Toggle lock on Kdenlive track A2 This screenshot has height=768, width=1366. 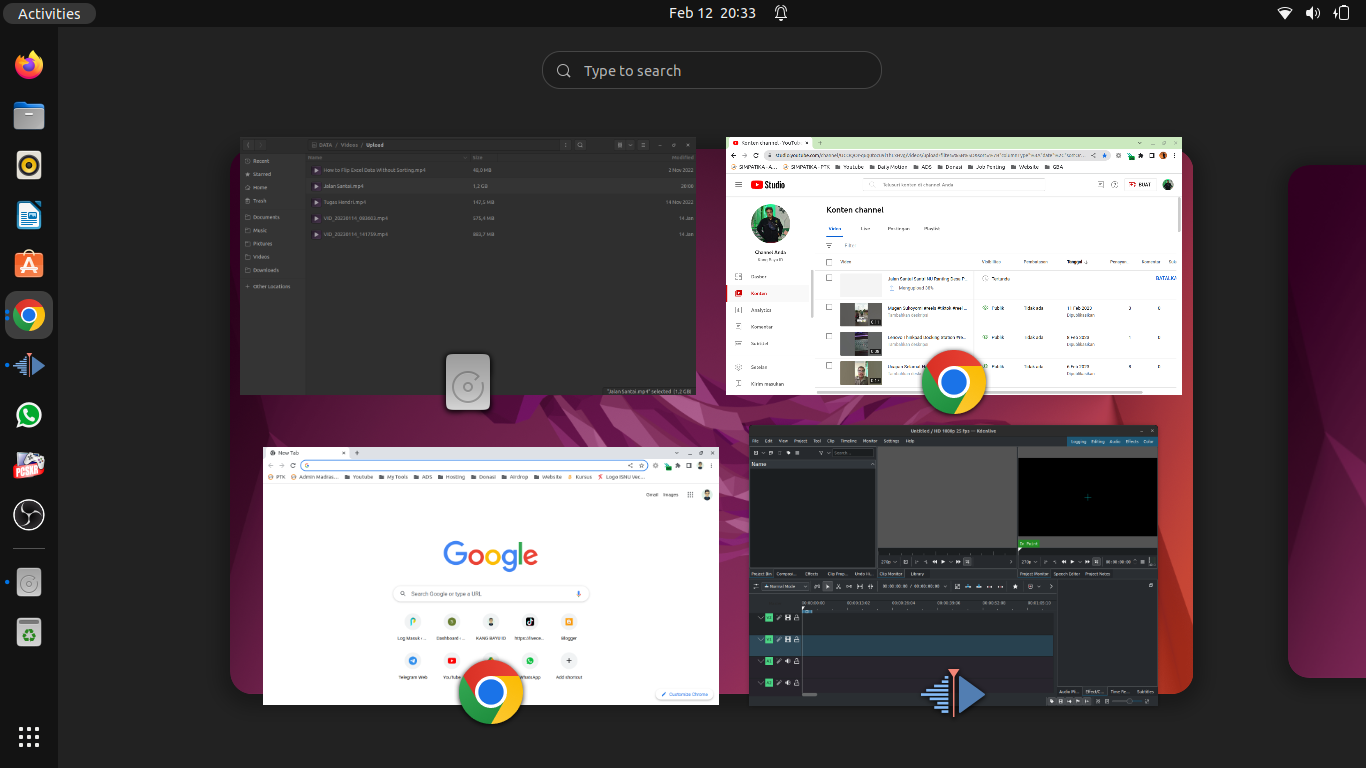(x=796, y=682)
